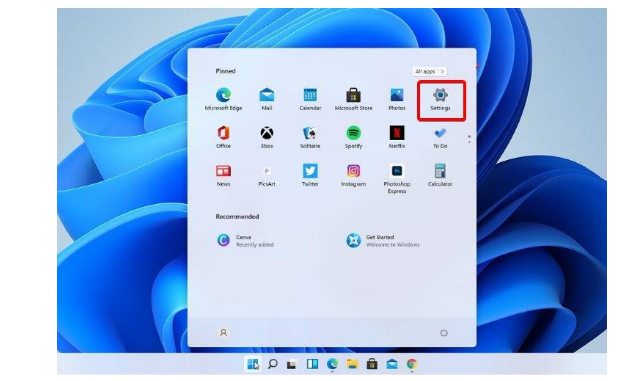Open Microsoft Store from taskbar

point(372,364)
